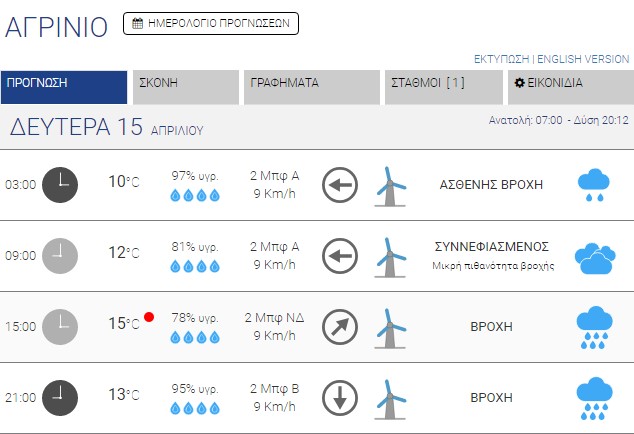This screenshot has height=434, width=634.
Task: Click the light rain cloud icon at 03:00
Action: (594, 185)
